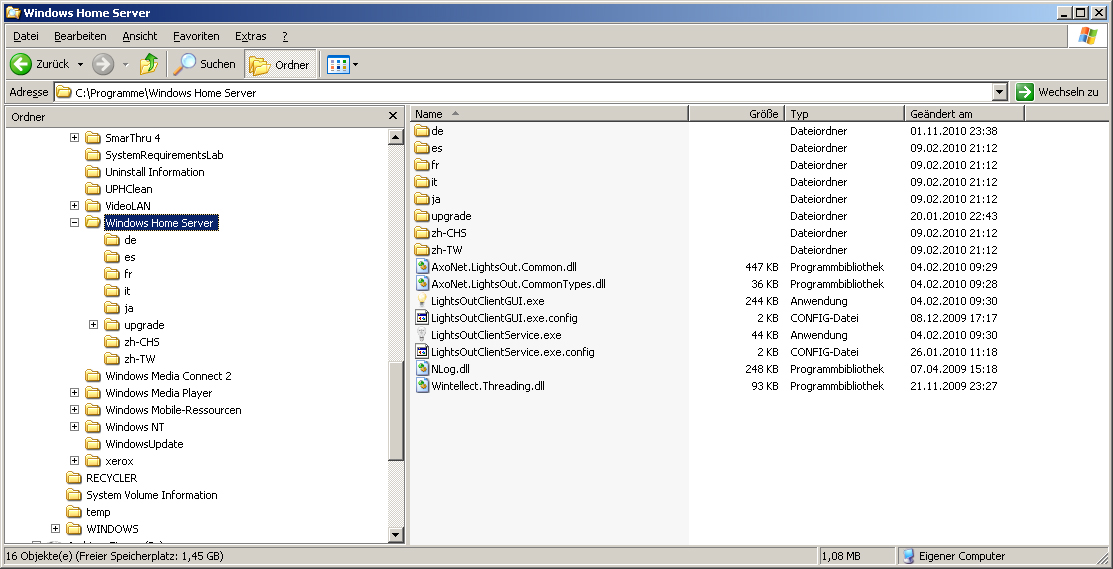Open the Suchen search tool

point(204,64)
